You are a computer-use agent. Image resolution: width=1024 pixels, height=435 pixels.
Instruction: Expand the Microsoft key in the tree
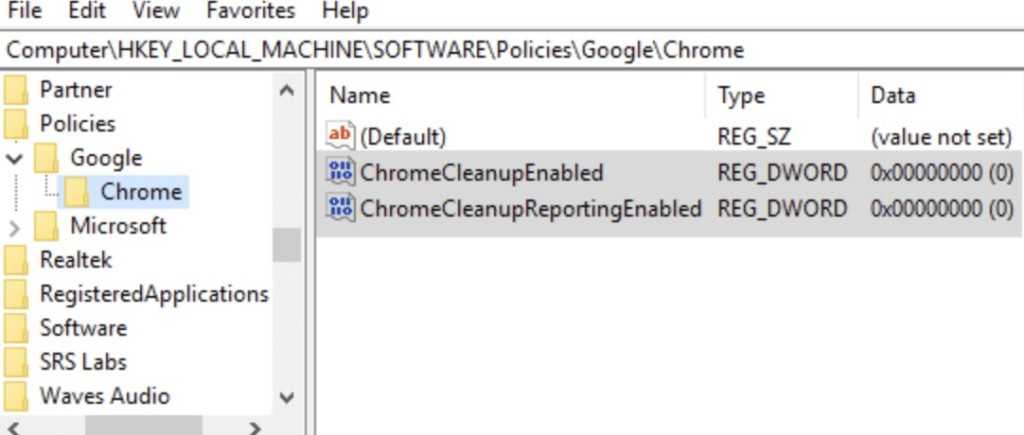(x=14, y=227)
